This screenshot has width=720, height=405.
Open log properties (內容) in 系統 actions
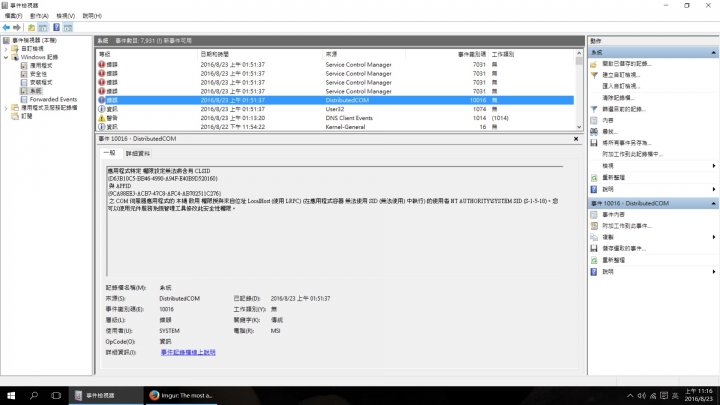(x=608, y=120)
